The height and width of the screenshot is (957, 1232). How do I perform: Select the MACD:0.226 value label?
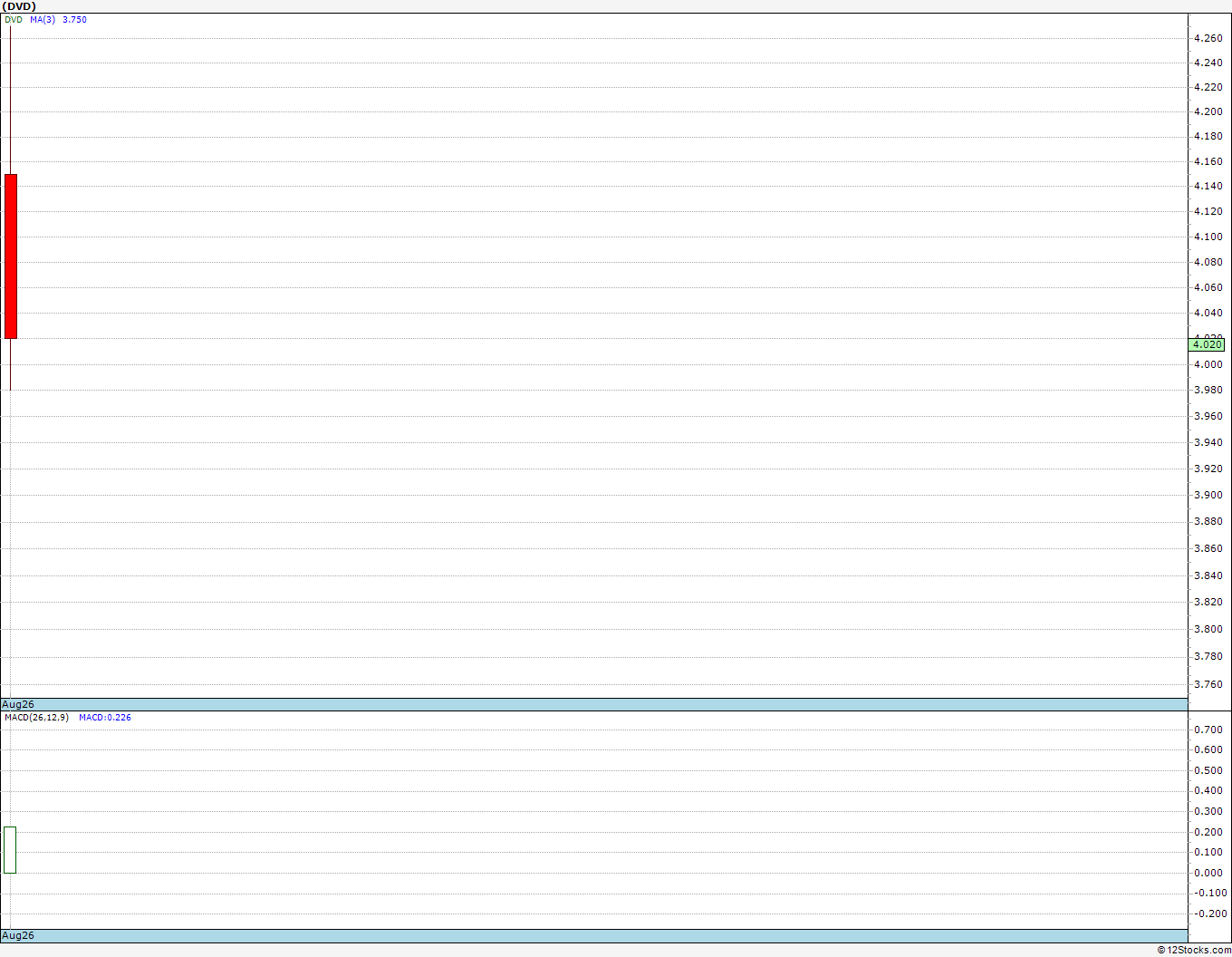(x=105, y=718)
